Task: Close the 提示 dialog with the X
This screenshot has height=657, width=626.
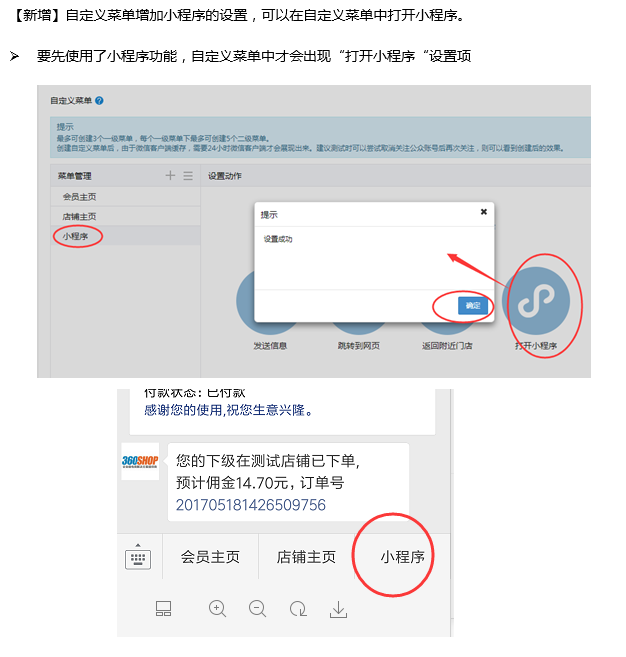Action: [x=484, y=212]
